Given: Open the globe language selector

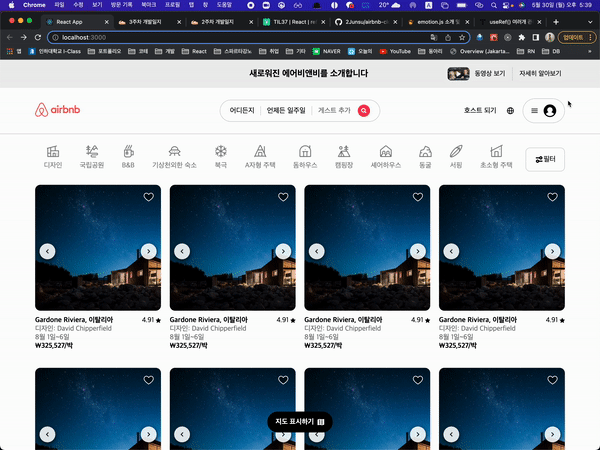Looking at the screenshot, I should click(x=510, y=111).
